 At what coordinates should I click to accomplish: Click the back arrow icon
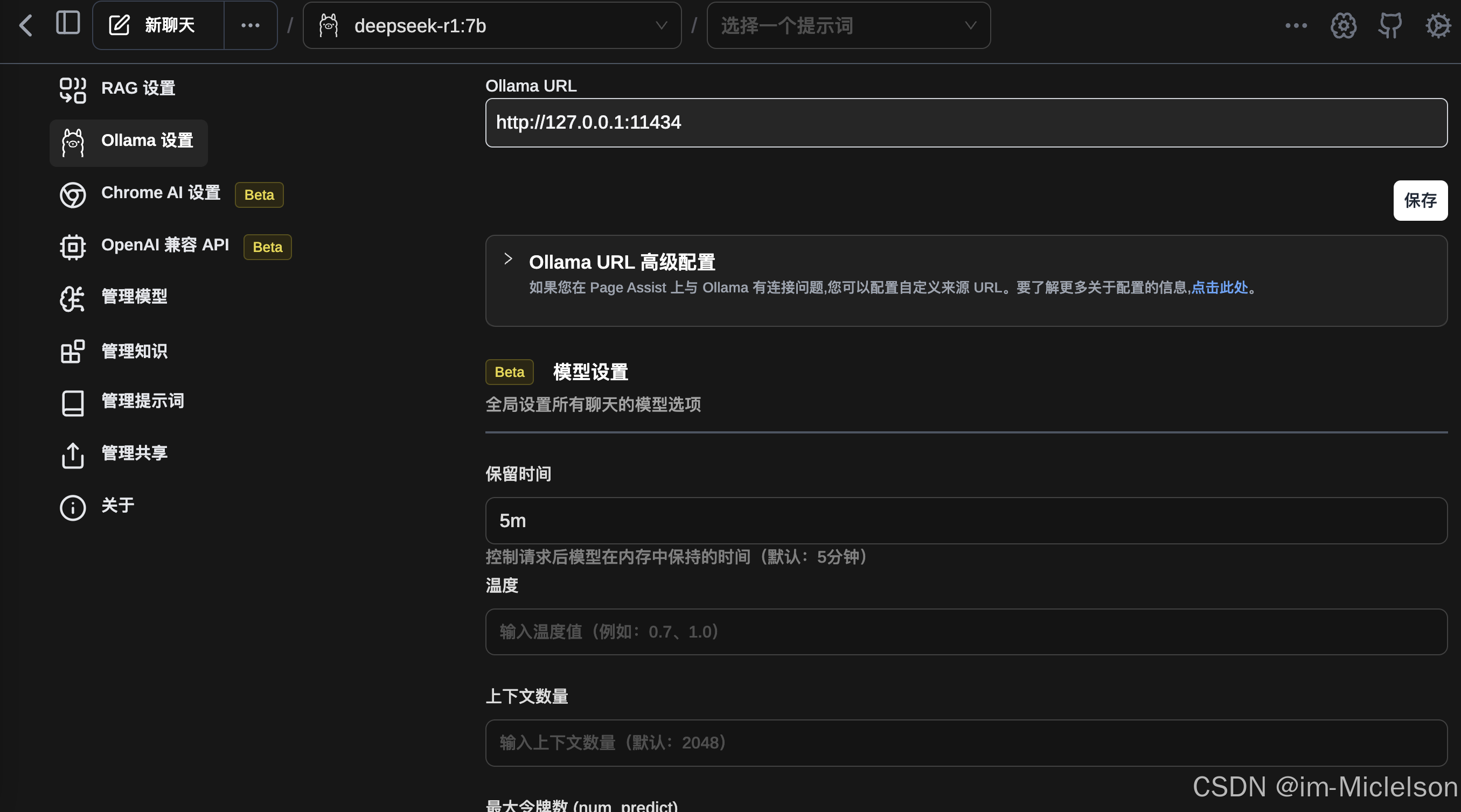click(x=25, y=25)
